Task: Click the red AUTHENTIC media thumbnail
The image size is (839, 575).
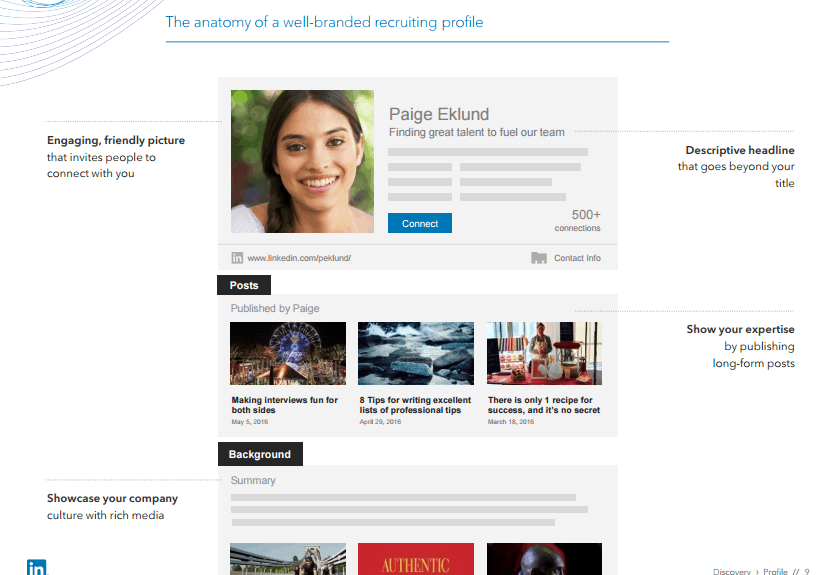Action: click(416, 560)
